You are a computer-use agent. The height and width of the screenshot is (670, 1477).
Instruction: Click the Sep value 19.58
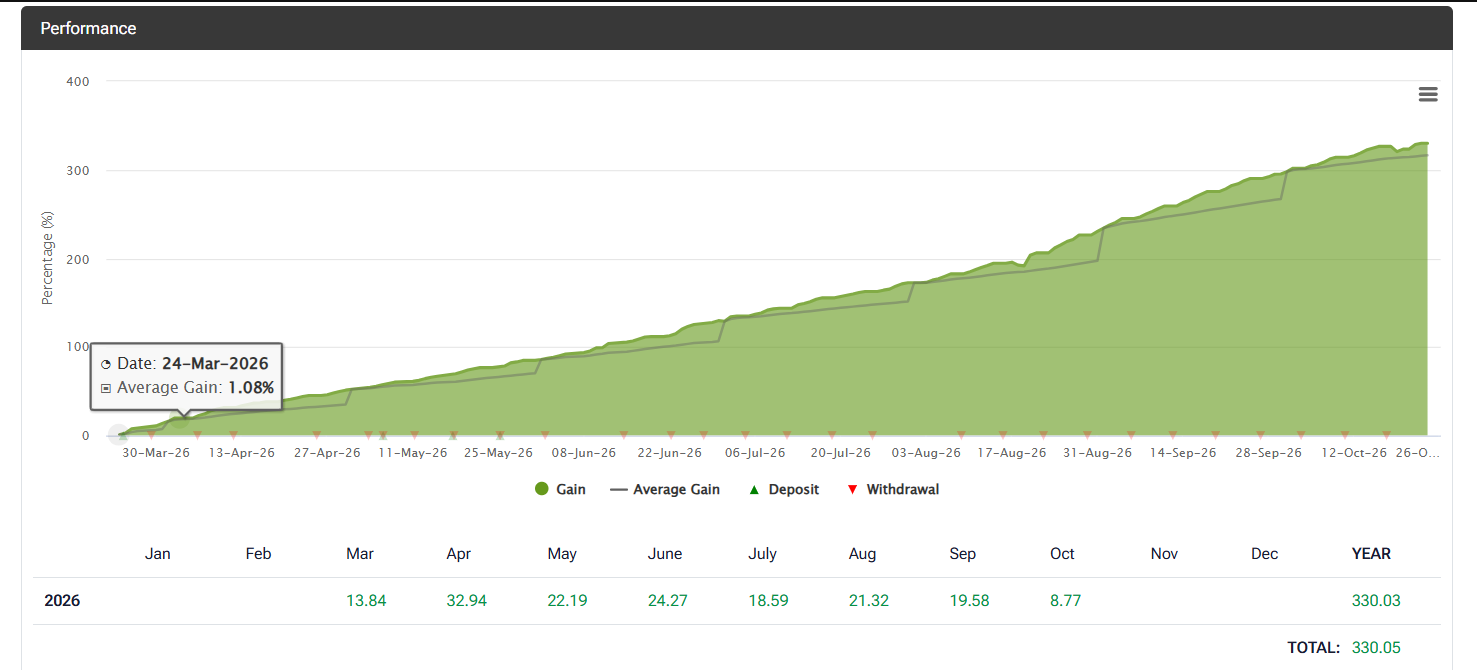[969, 601]
